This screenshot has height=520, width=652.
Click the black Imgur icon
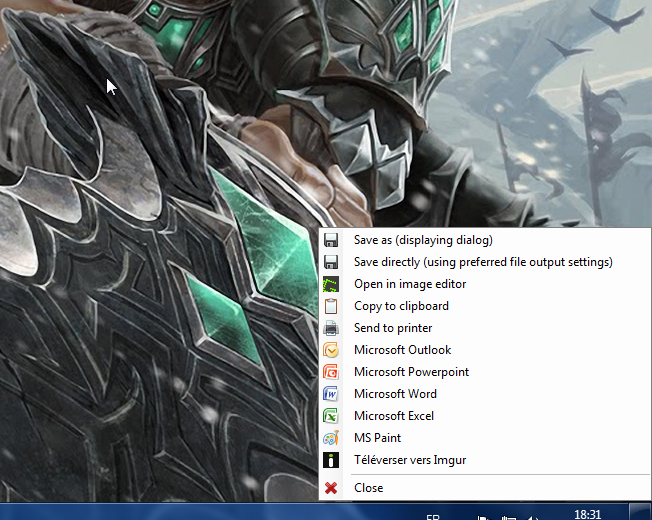coord(331,460)
